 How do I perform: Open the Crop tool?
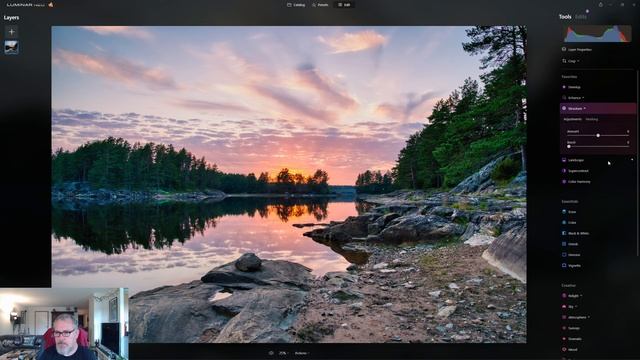click(572, 61)
